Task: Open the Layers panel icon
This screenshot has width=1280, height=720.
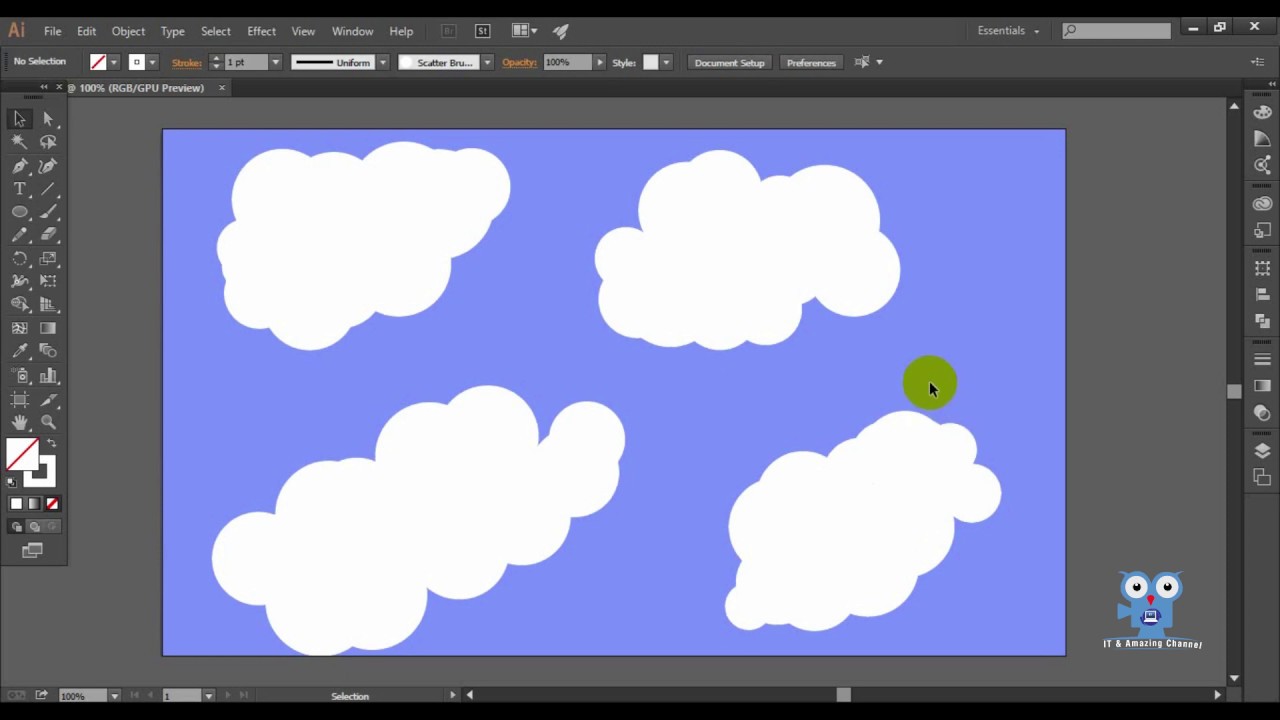Action: [1262, 451]
